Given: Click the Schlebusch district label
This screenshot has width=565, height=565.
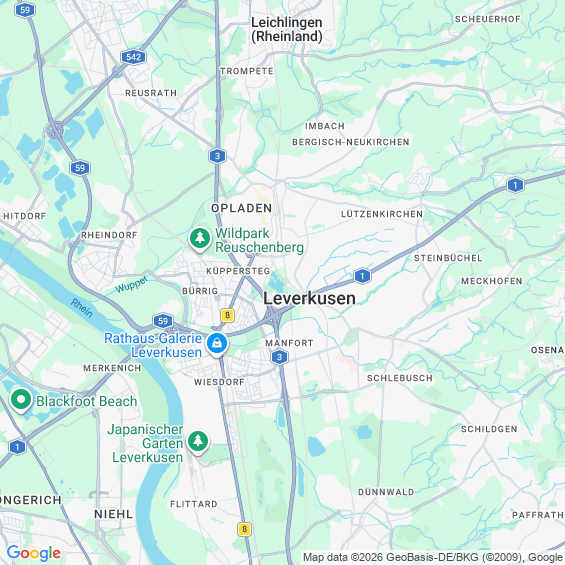Looking at the screenshot, I should (x=400, y=378).
